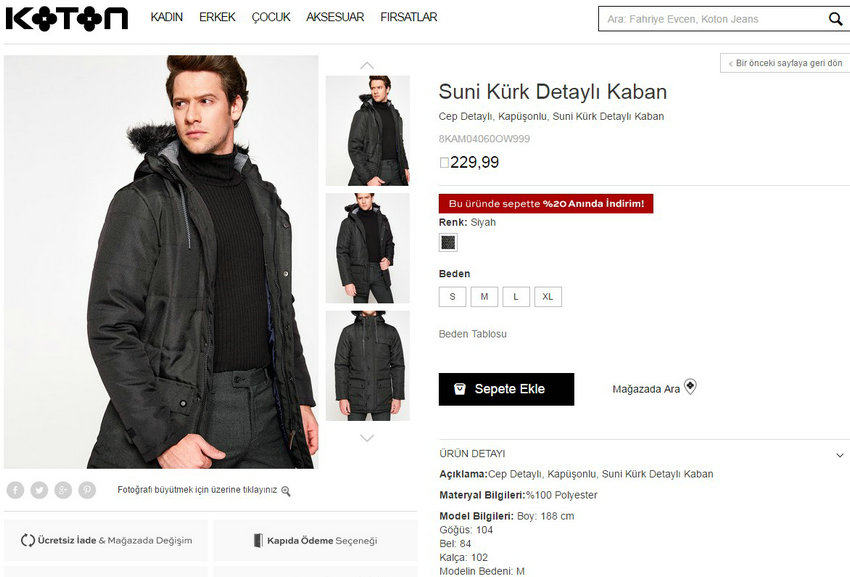Click the search magnifier icon
Image resolution: width=850 pixels, height=577 pixels.
835,19
